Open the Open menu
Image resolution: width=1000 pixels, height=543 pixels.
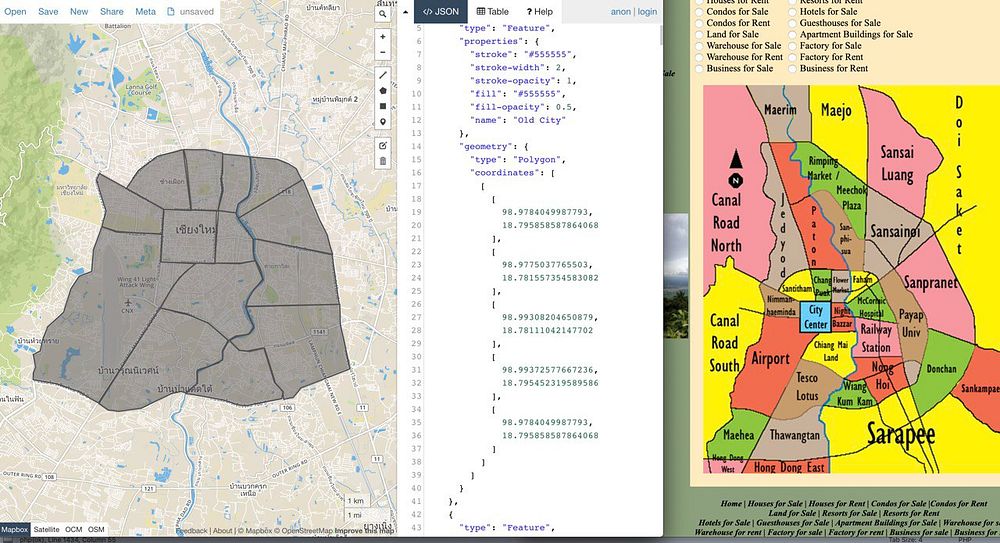tap(15, 11)
